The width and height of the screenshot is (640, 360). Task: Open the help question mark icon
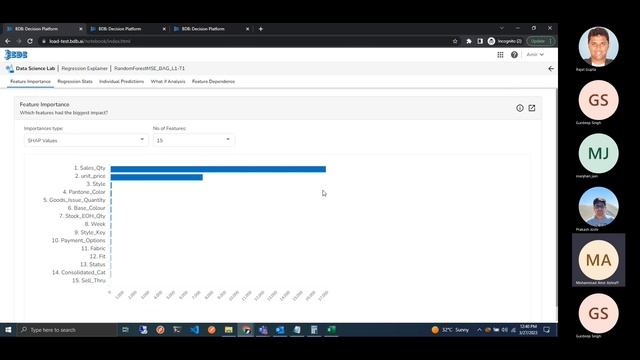pos(514,55)
